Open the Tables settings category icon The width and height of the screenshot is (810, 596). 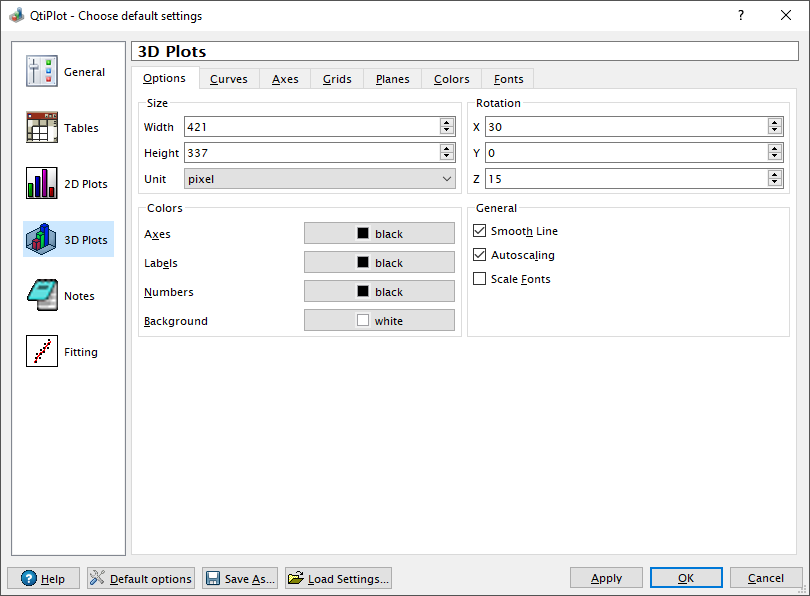[x=42, y=128]
